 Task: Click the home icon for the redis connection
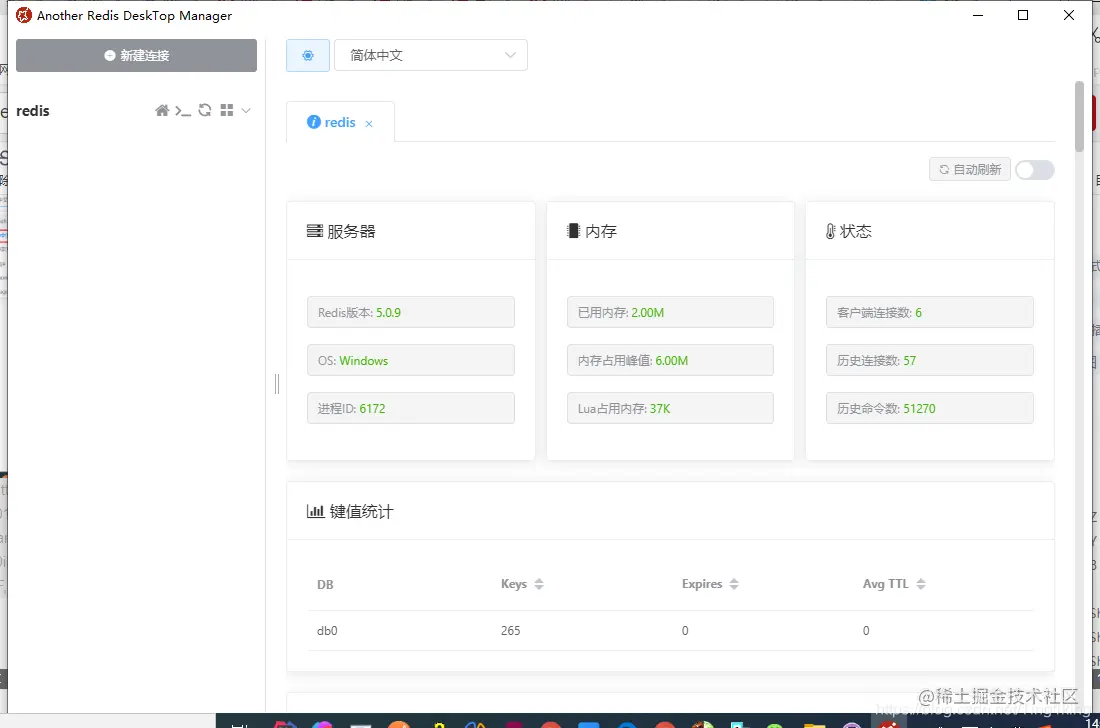click(x=162, y=110)
